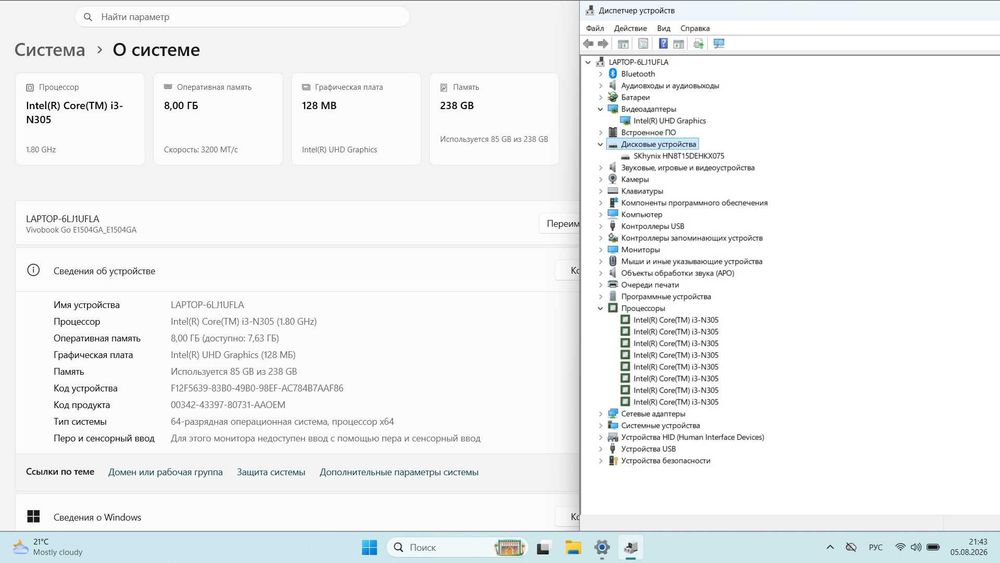Select the Мониторы display icon
1000x563 pixels.
pyautogui.click(x=613, y=249)
